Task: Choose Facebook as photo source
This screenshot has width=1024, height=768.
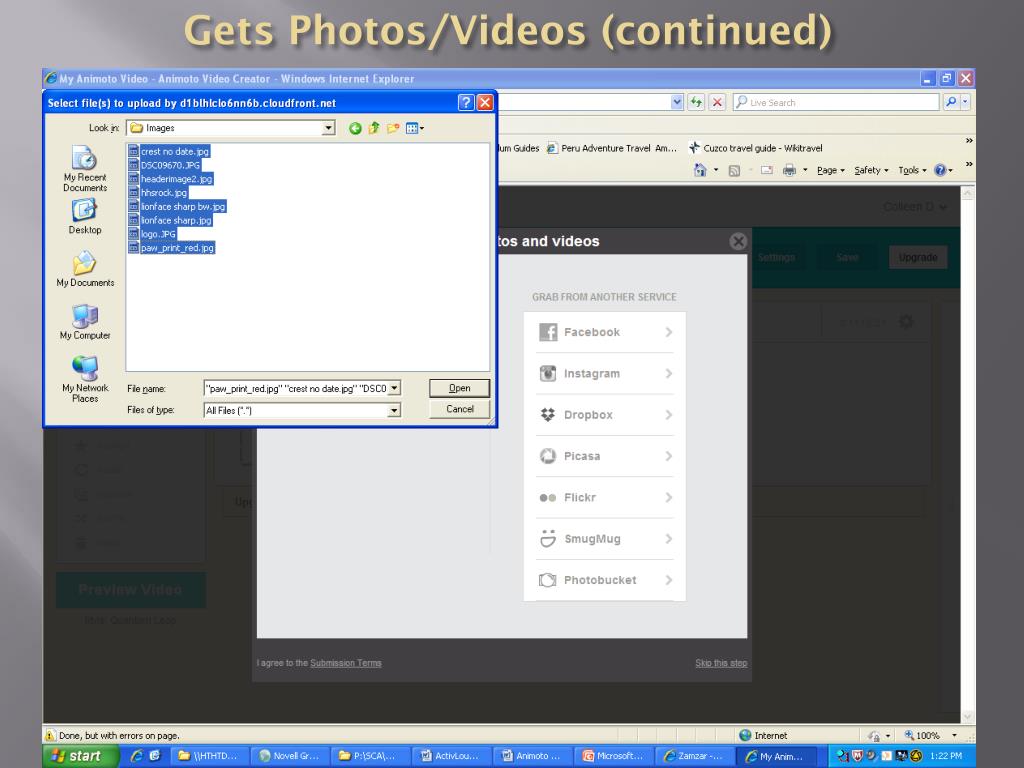Action: coord(605,332)
